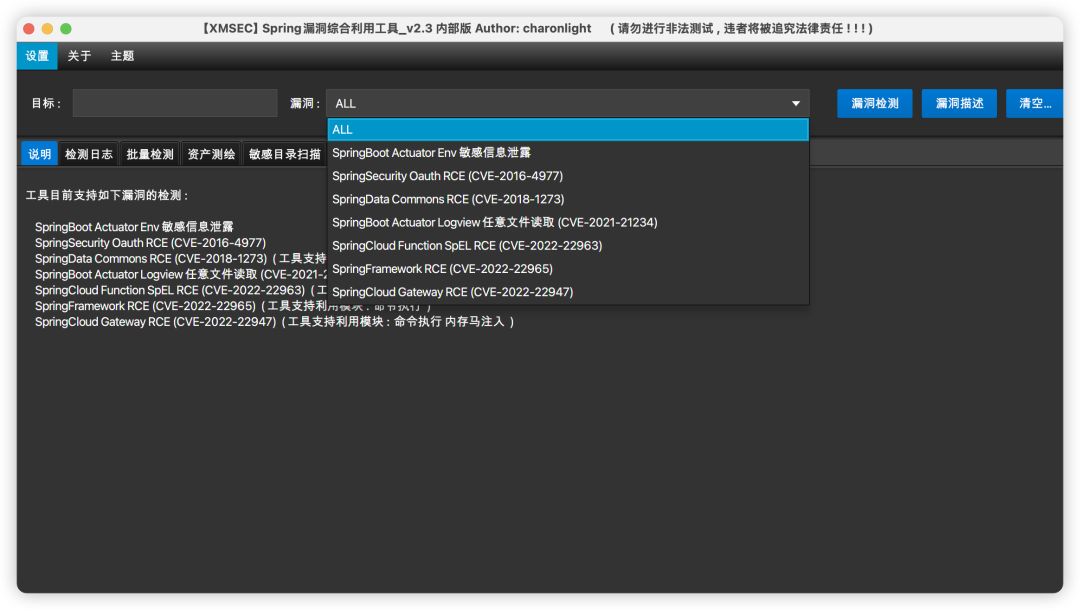Switch to the 检测日志 tab

click(89, 154)
